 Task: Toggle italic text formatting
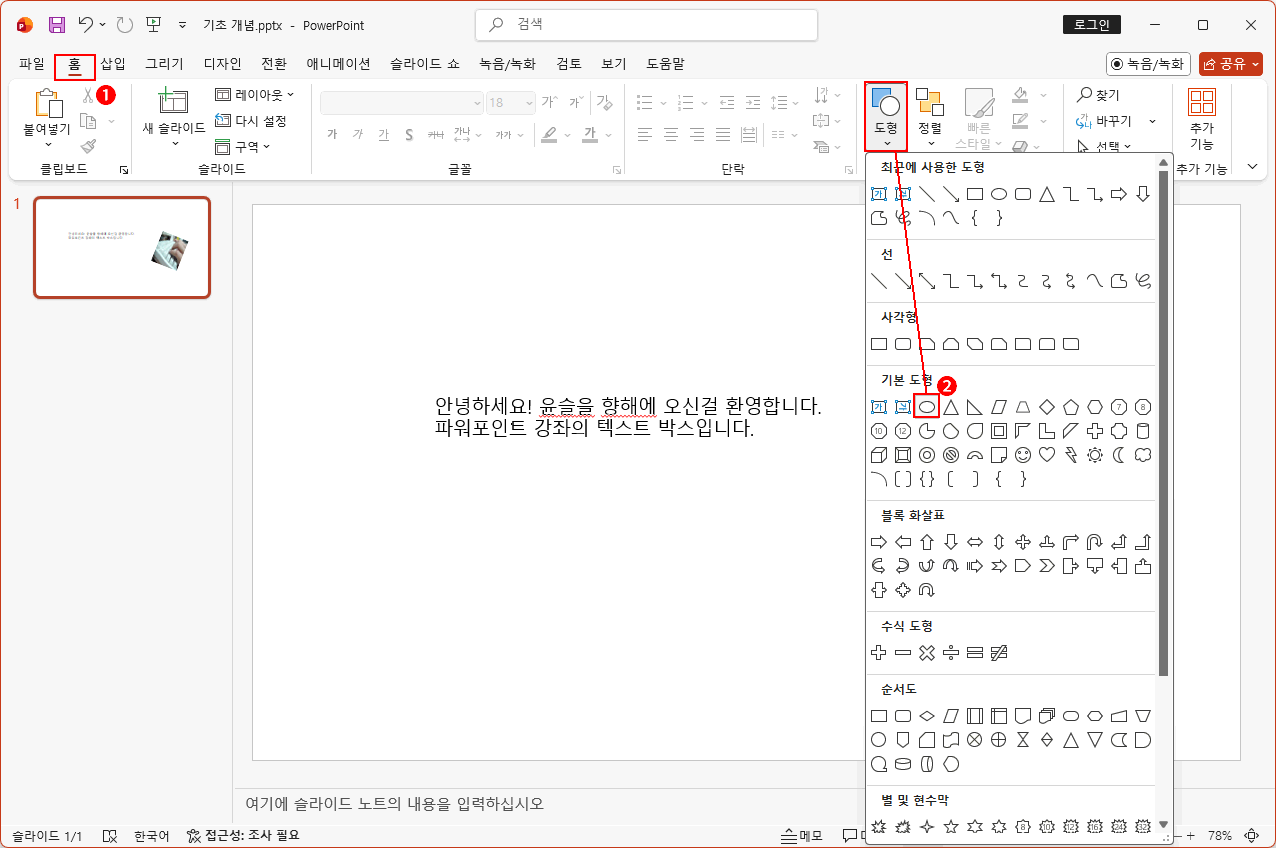coord(358,134)
